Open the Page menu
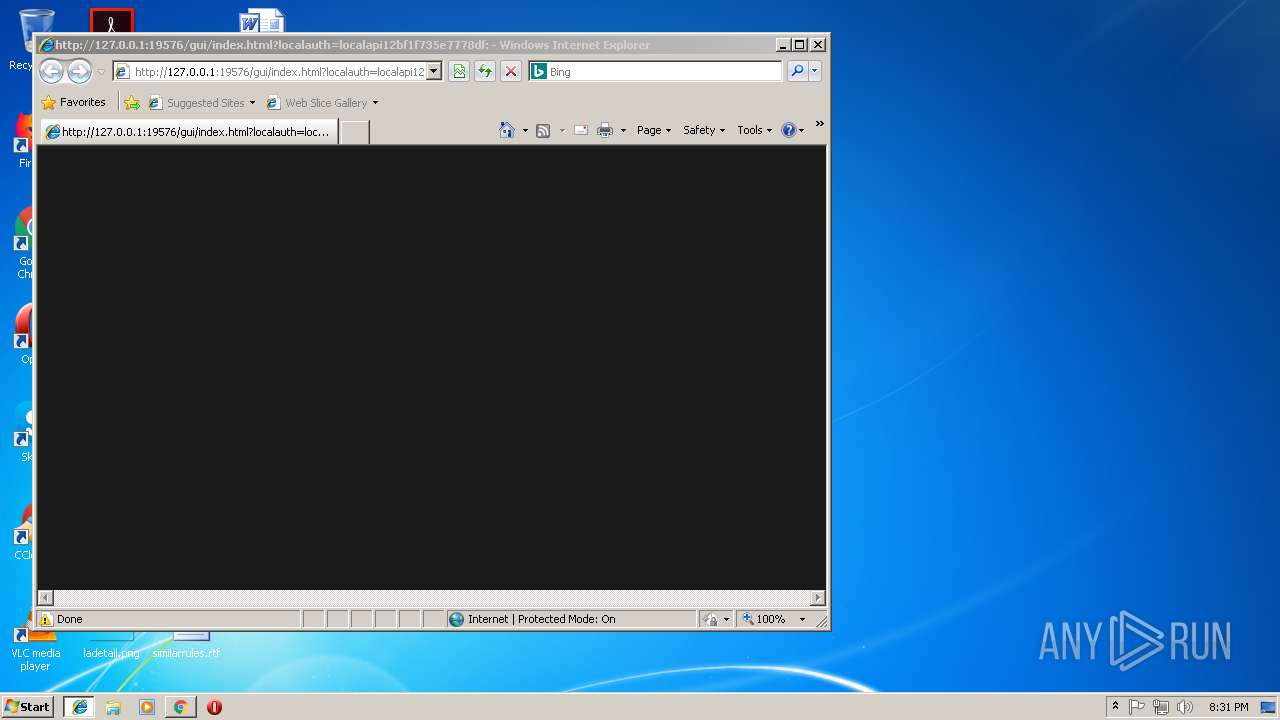1280x720 pixels. point(654,130)
